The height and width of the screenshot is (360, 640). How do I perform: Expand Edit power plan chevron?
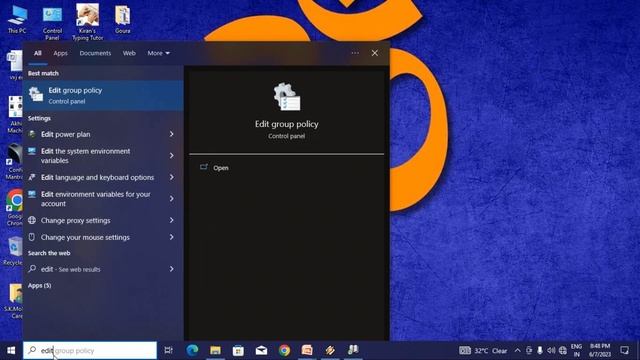pyautogui.click(x=172, y=134)
